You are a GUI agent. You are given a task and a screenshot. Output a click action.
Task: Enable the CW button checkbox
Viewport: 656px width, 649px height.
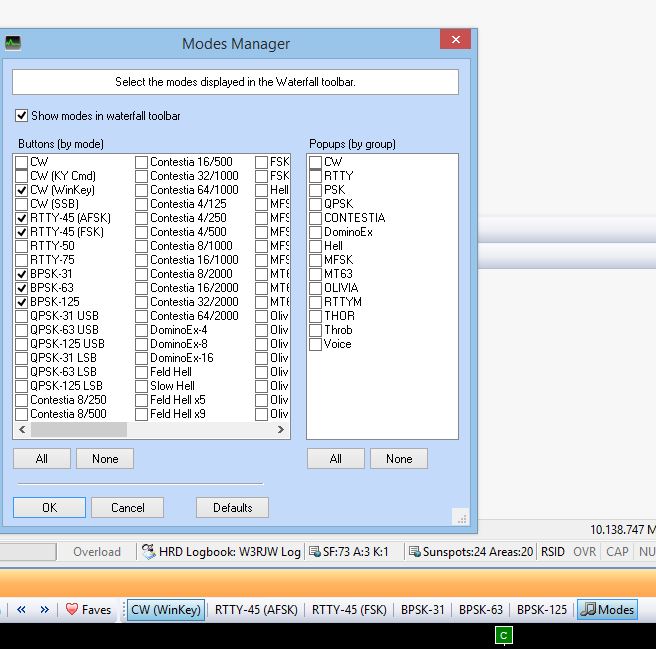21,162
